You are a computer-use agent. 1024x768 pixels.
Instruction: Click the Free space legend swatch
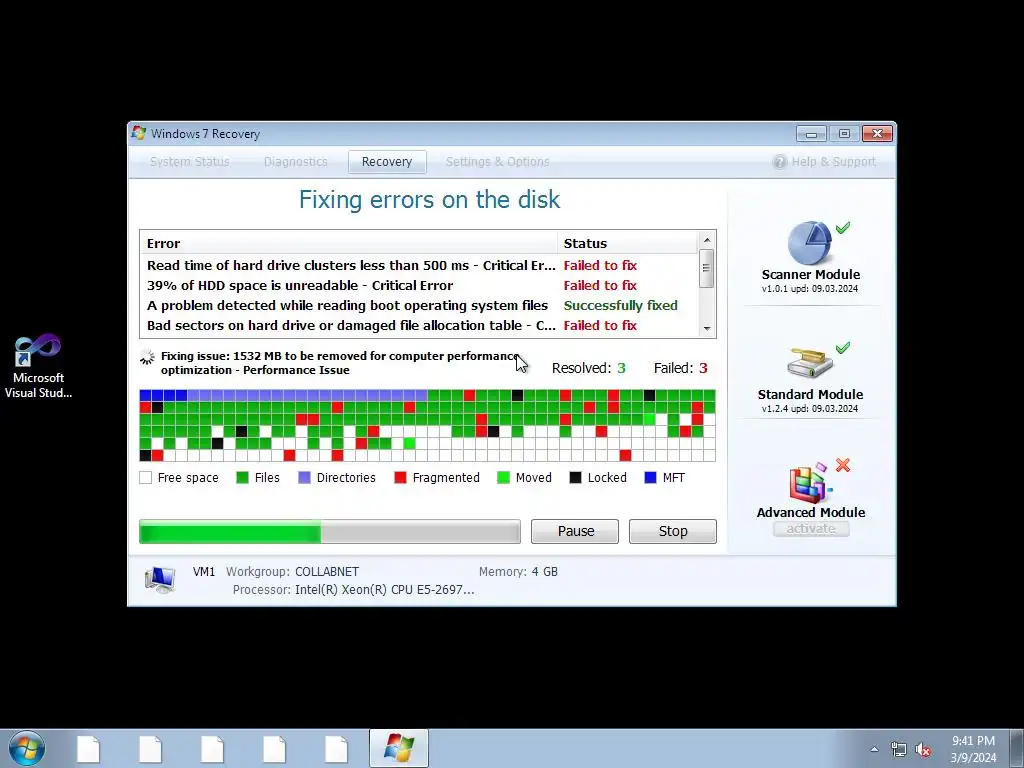point(146,477)
